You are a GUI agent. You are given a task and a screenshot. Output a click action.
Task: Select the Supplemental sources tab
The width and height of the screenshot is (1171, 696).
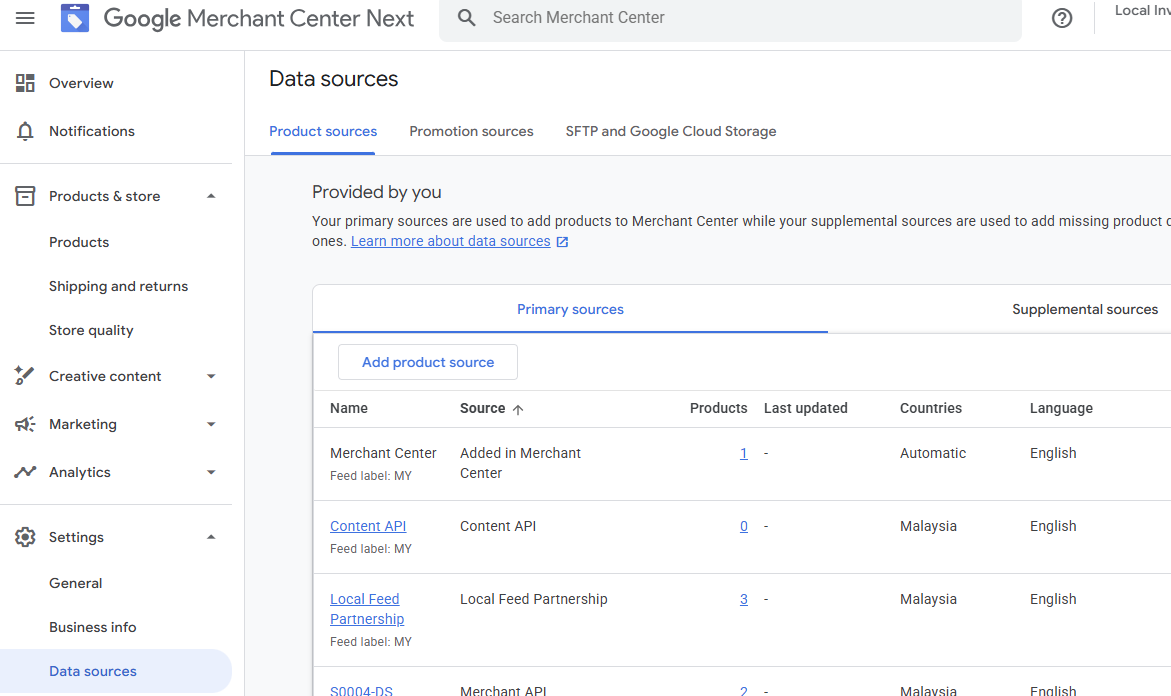point(1084,309)
